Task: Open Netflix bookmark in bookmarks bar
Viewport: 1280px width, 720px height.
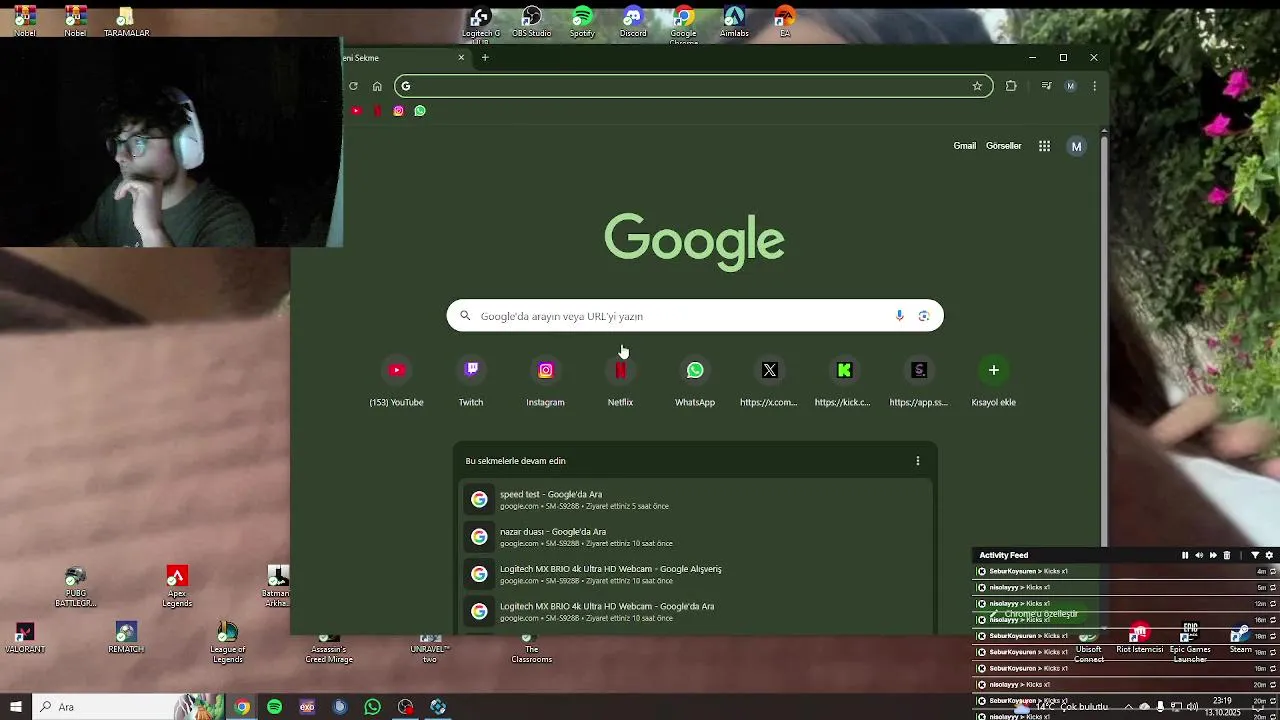Action: tap(377, 111)
